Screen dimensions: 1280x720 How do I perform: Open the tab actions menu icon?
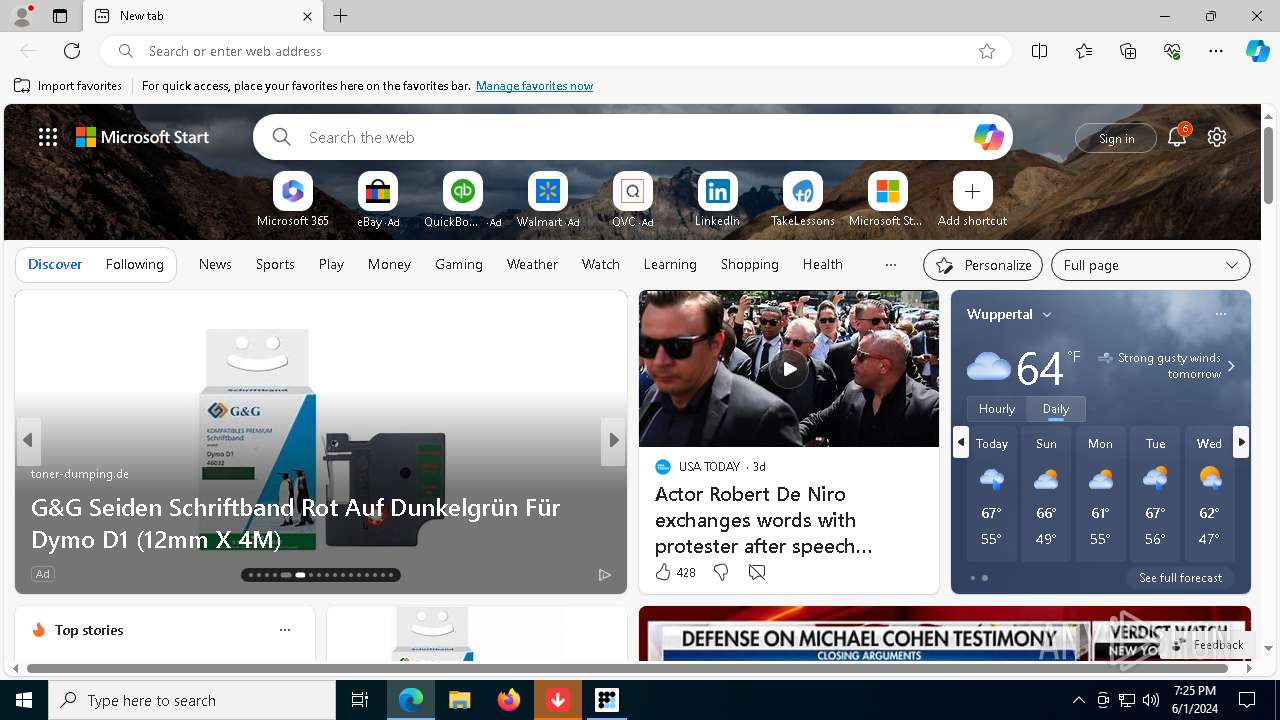tap(60, 16)
